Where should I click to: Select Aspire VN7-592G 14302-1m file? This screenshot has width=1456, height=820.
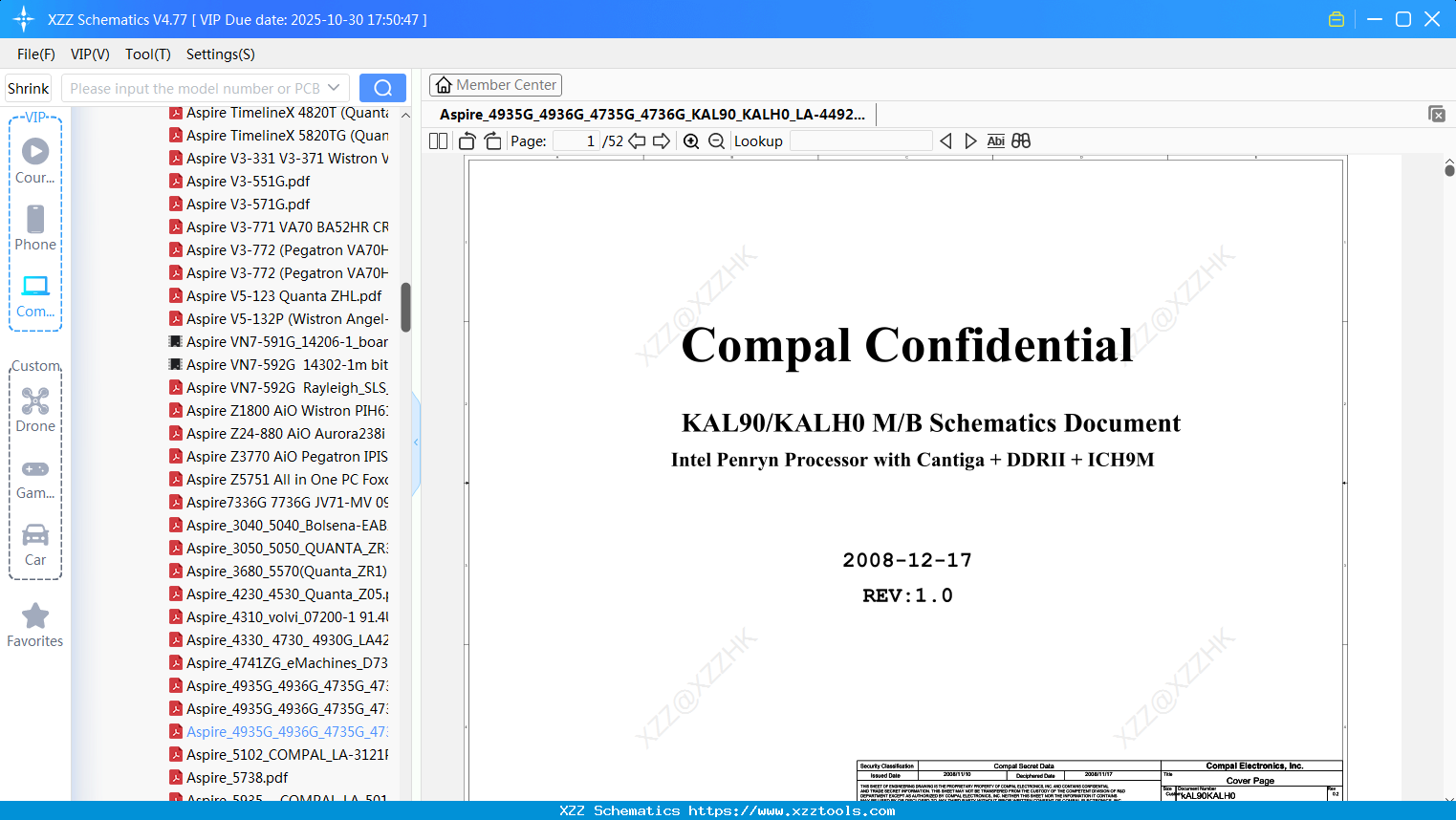279,365
